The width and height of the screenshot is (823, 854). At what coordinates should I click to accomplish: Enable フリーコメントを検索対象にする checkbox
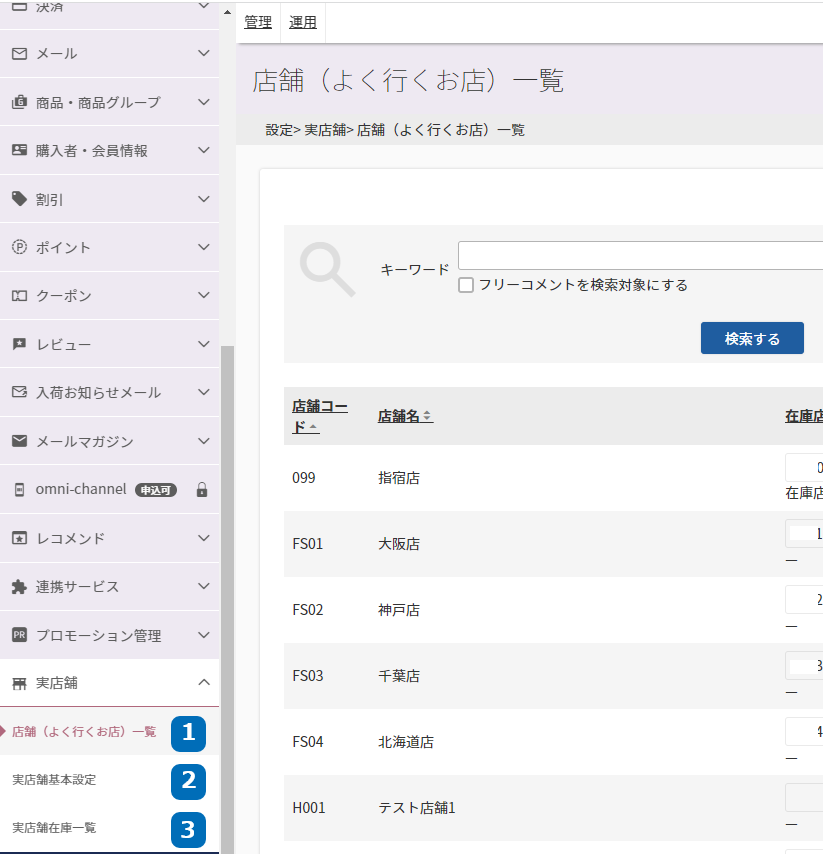tap(466, 285)
